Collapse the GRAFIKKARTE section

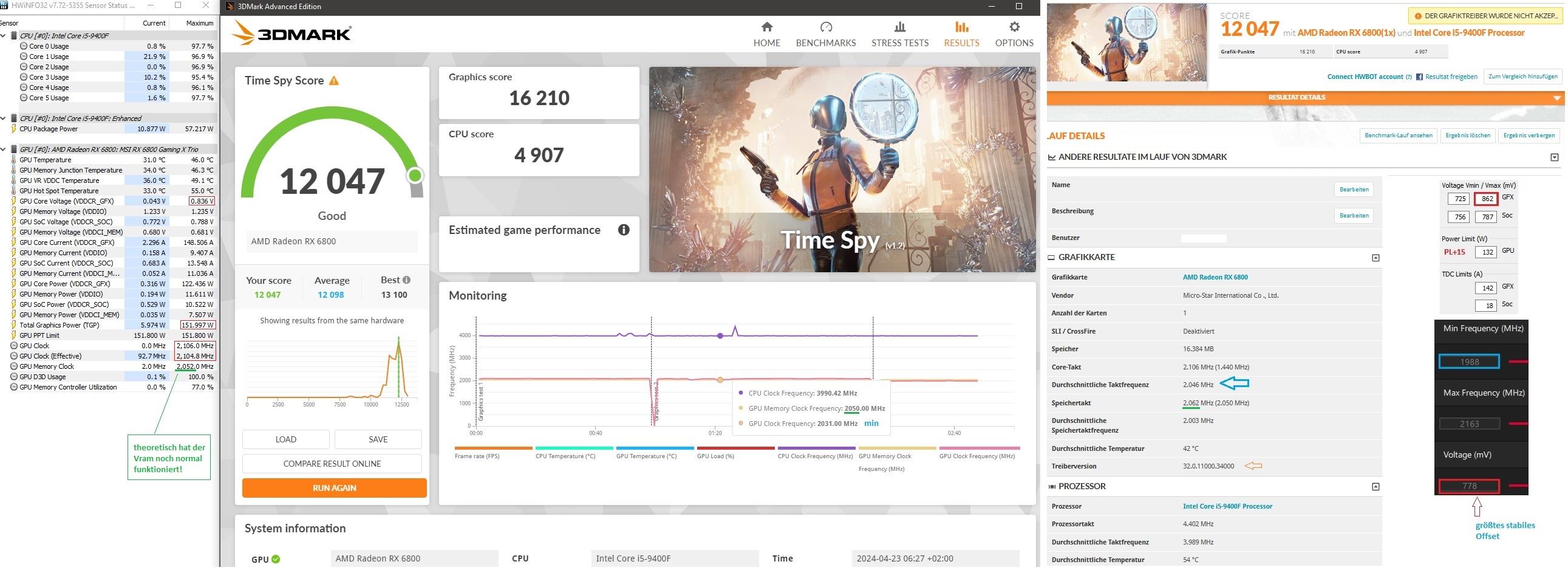point(1375,258)
